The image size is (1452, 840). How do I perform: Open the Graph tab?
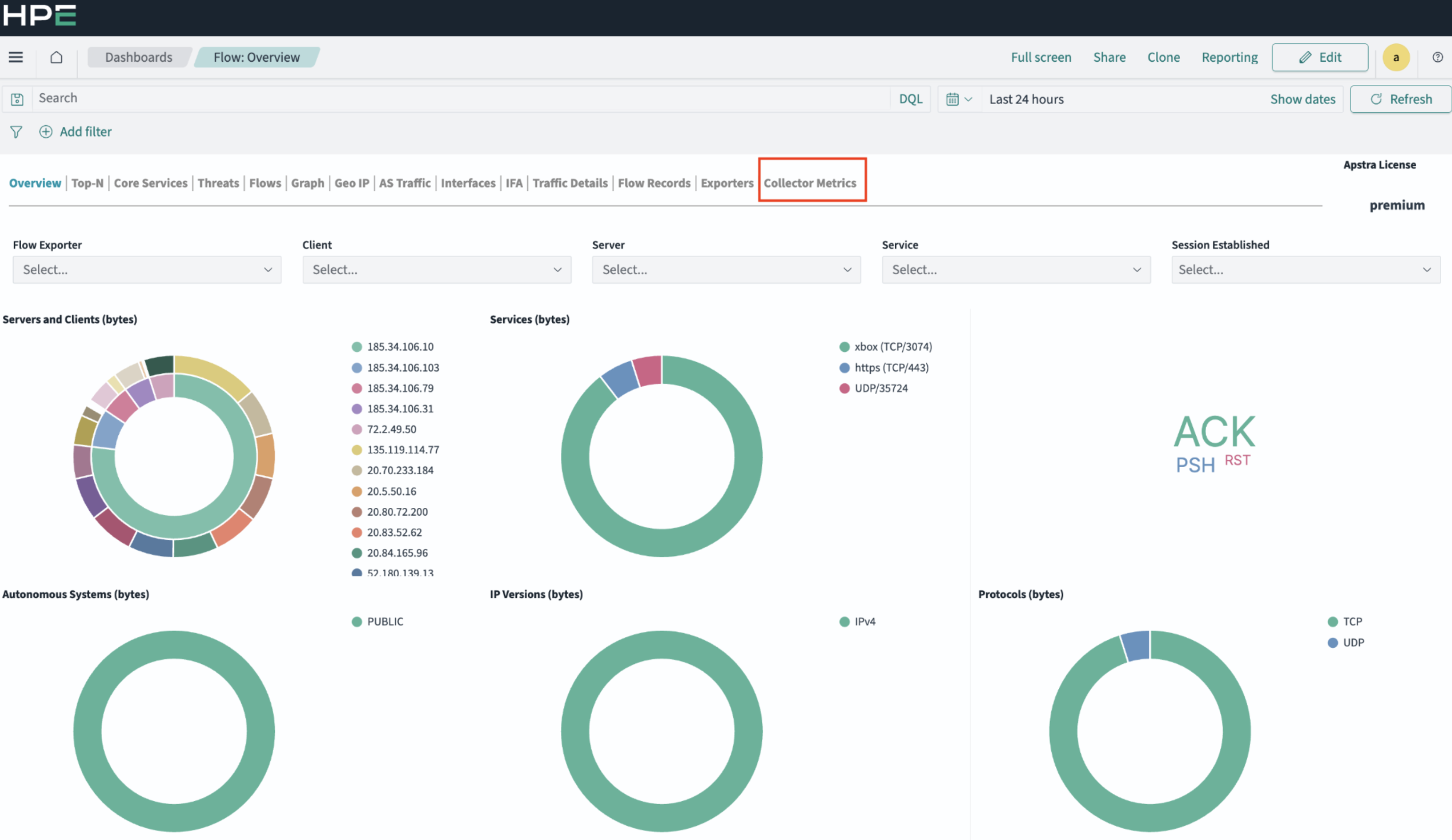(308, 183)
